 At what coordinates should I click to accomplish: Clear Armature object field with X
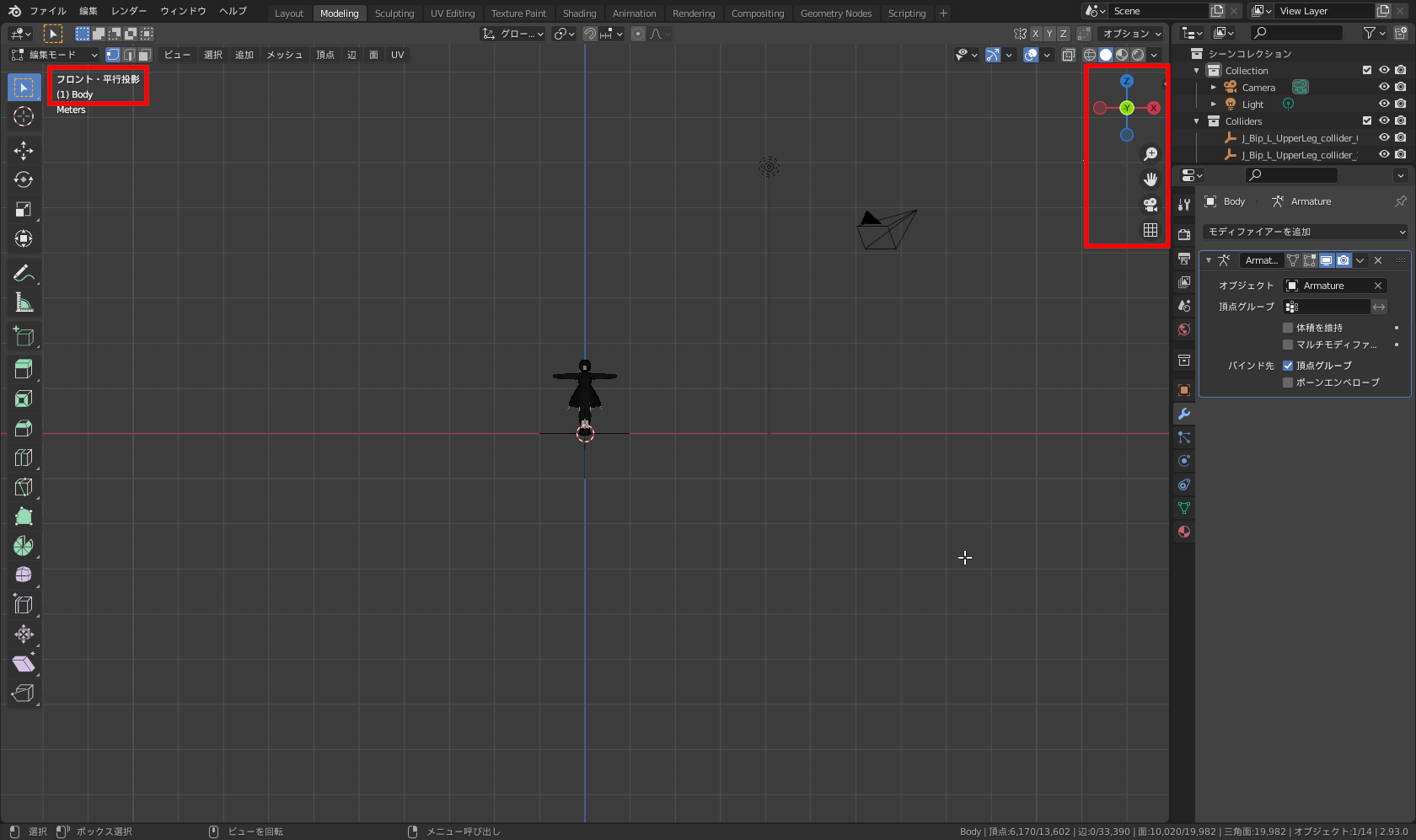(1378, 286)
